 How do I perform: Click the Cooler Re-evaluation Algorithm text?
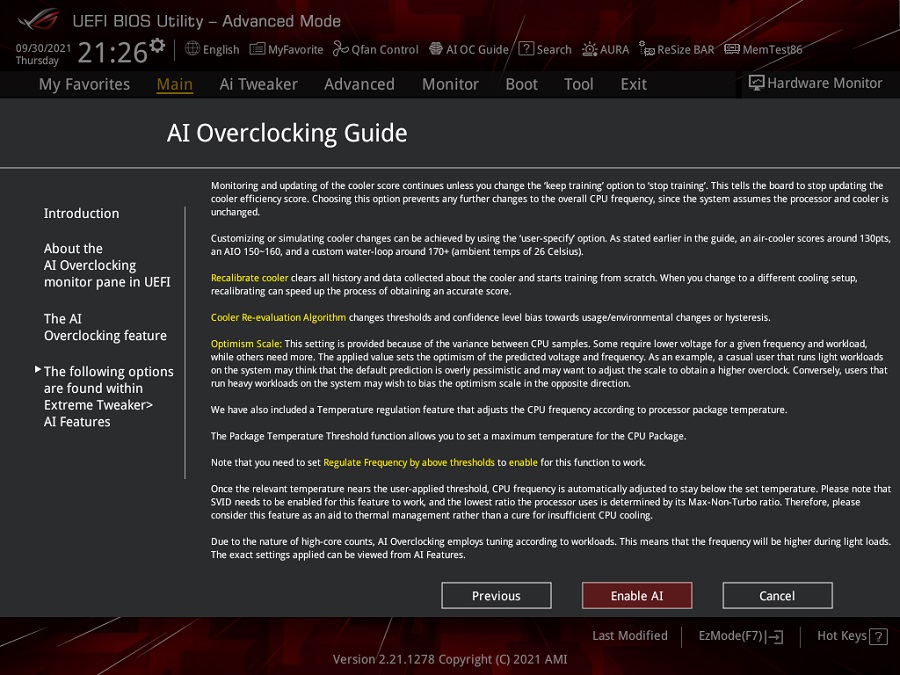pyautogui.click(x=278, y=317)
